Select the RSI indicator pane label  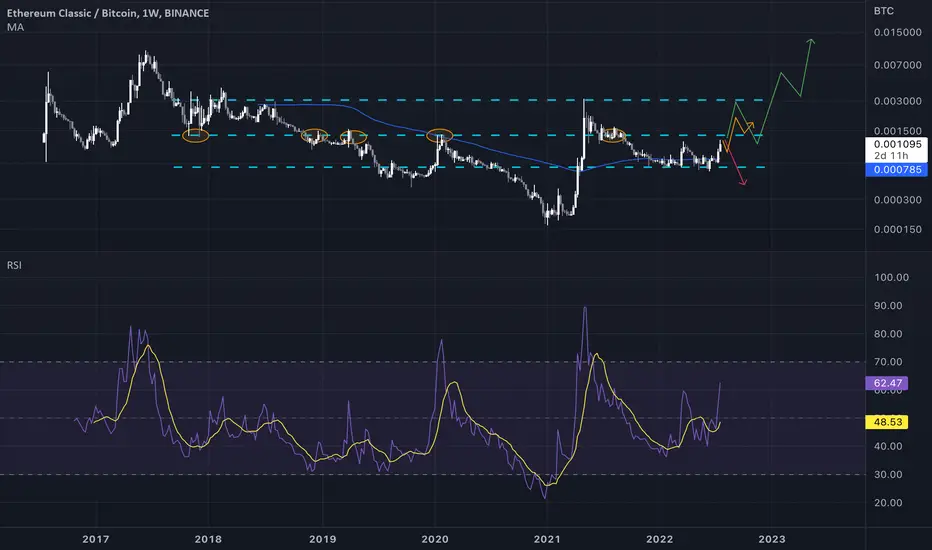click(14, 265)
